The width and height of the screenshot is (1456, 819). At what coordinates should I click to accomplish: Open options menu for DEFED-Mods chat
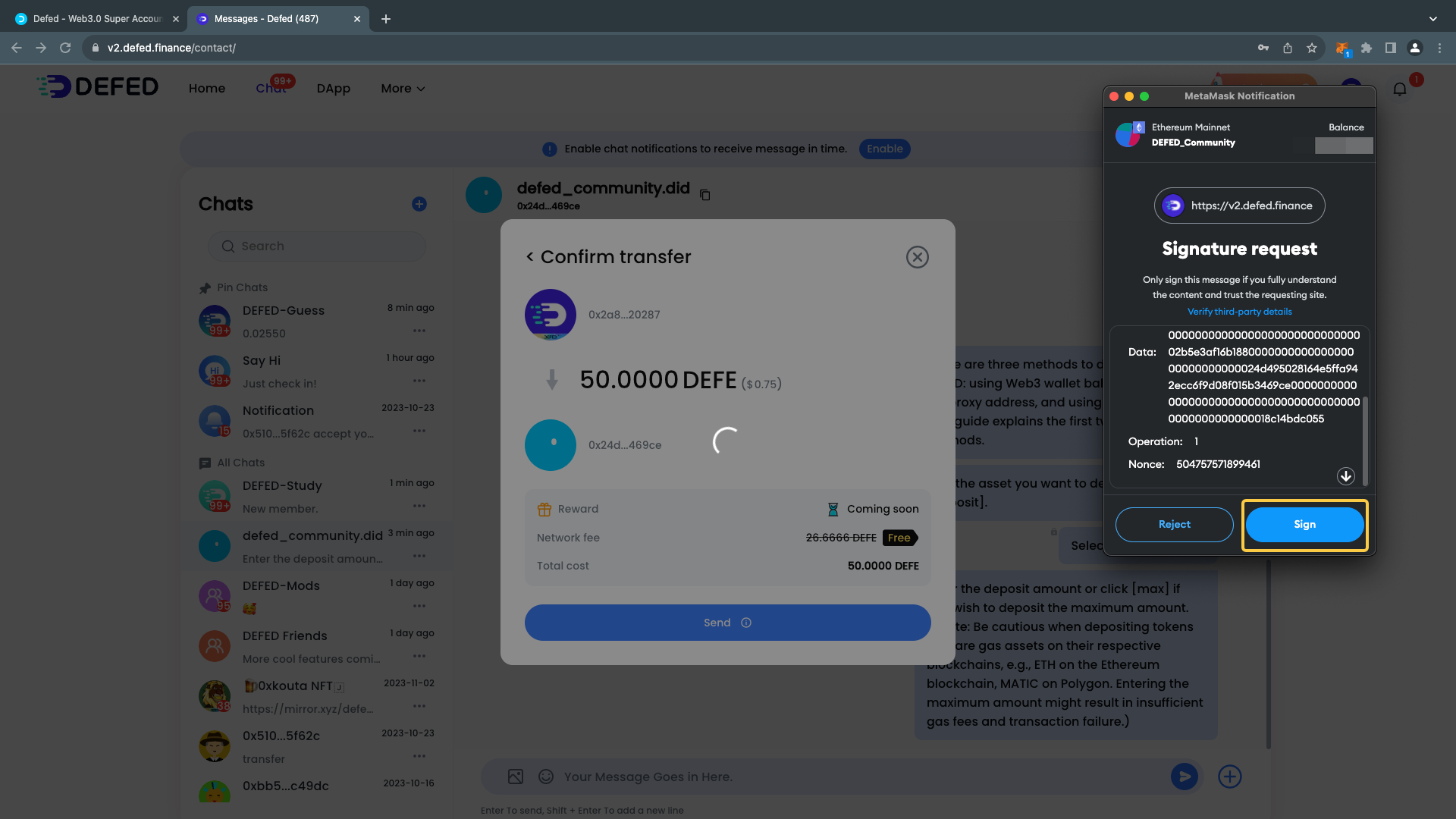pos(419,606)
